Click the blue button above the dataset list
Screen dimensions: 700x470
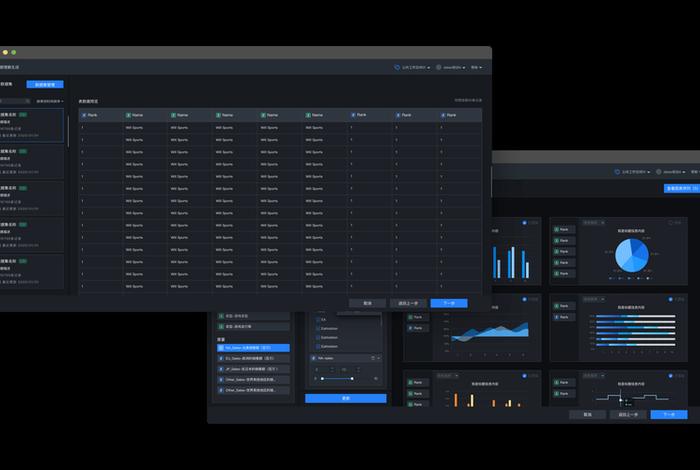point(44,85)
